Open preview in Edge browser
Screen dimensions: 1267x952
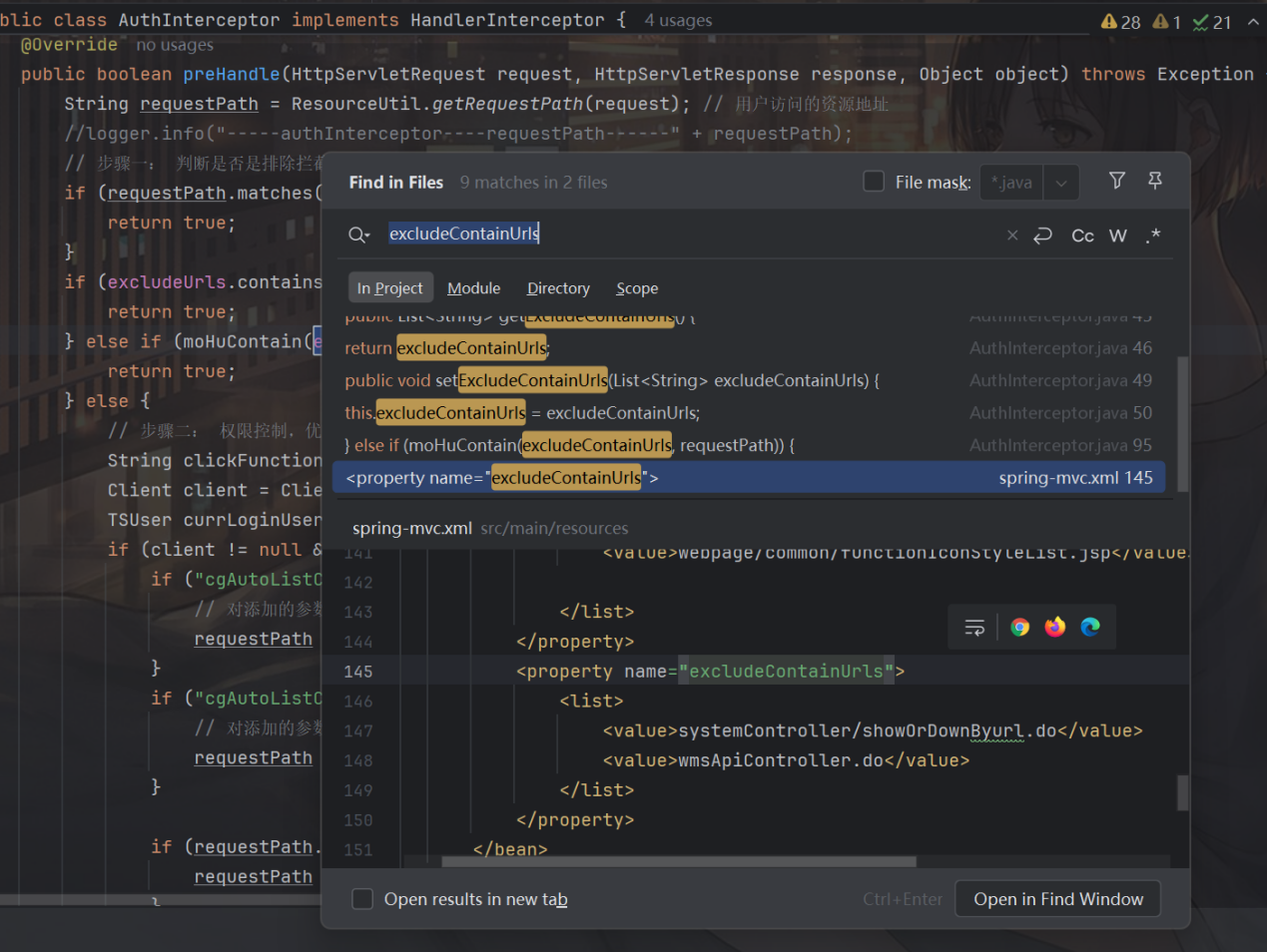1090,627
